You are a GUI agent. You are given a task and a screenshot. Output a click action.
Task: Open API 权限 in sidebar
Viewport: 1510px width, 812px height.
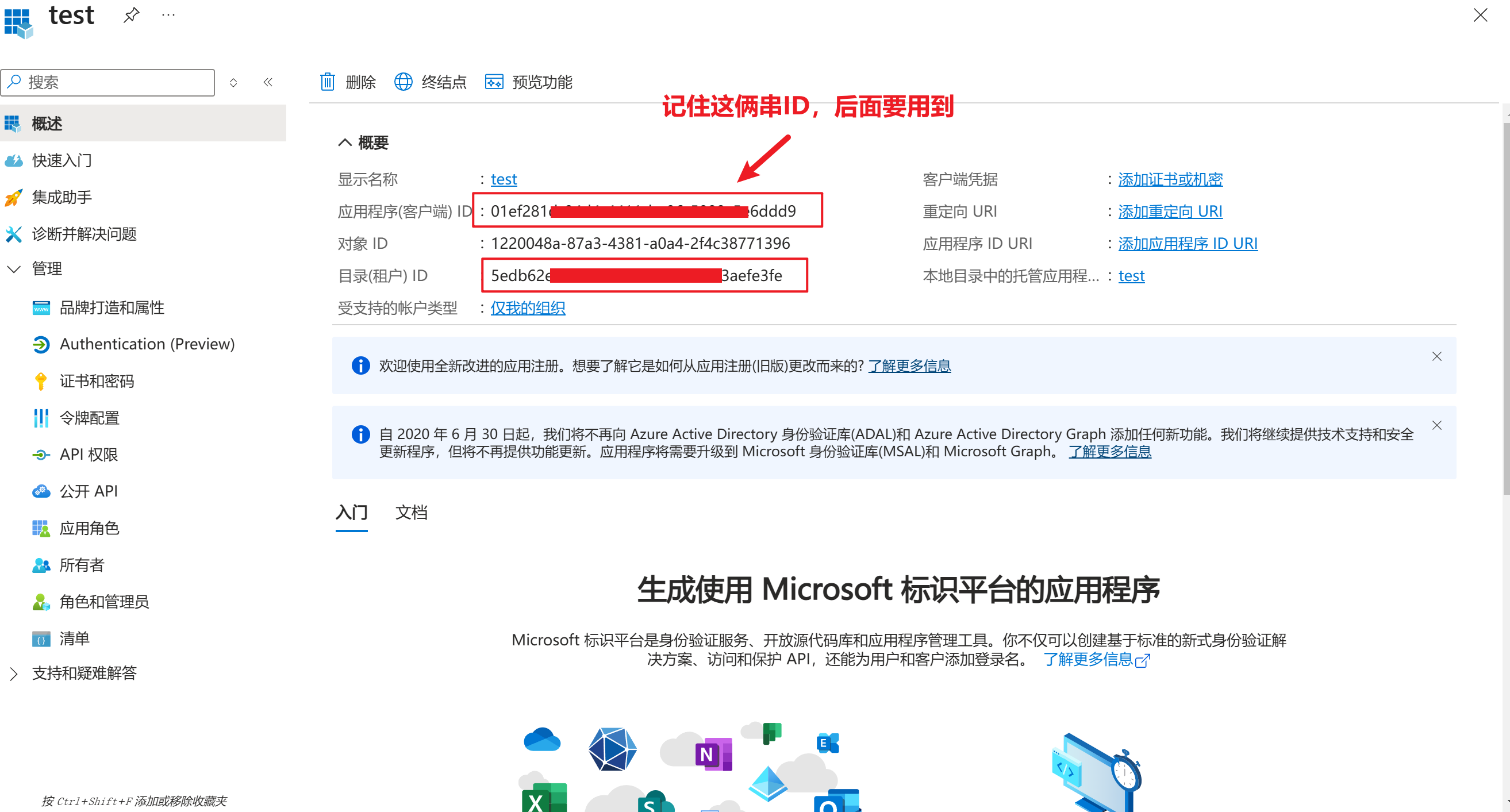point(89,455)
